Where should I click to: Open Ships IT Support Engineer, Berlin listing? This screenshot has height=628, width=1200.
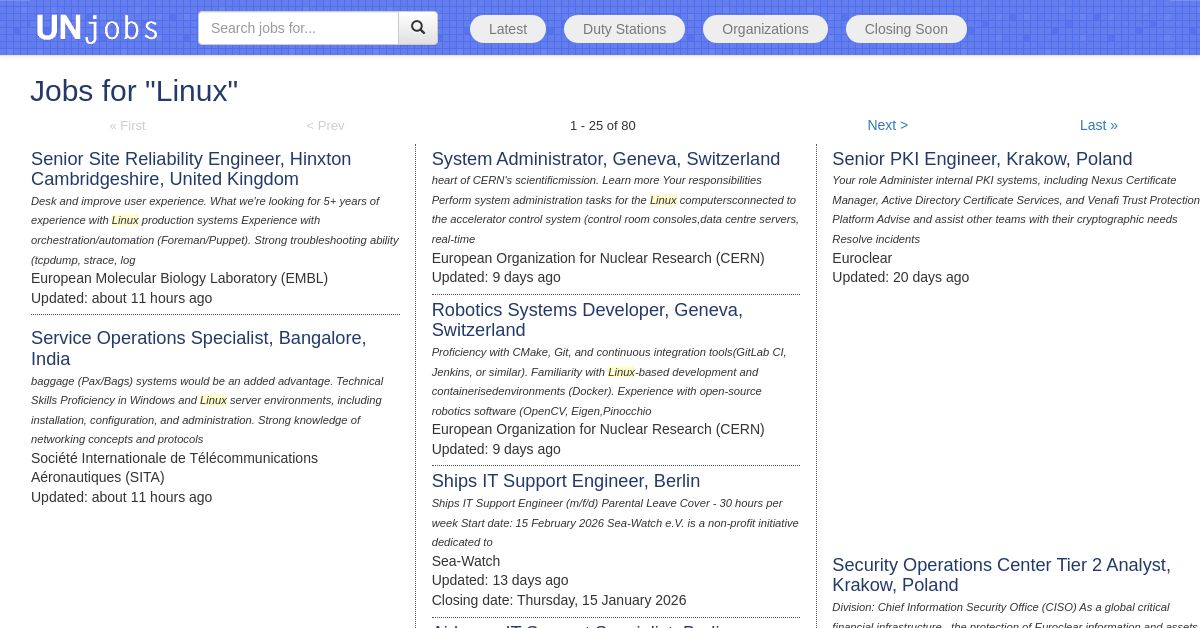tap(565, 481)
